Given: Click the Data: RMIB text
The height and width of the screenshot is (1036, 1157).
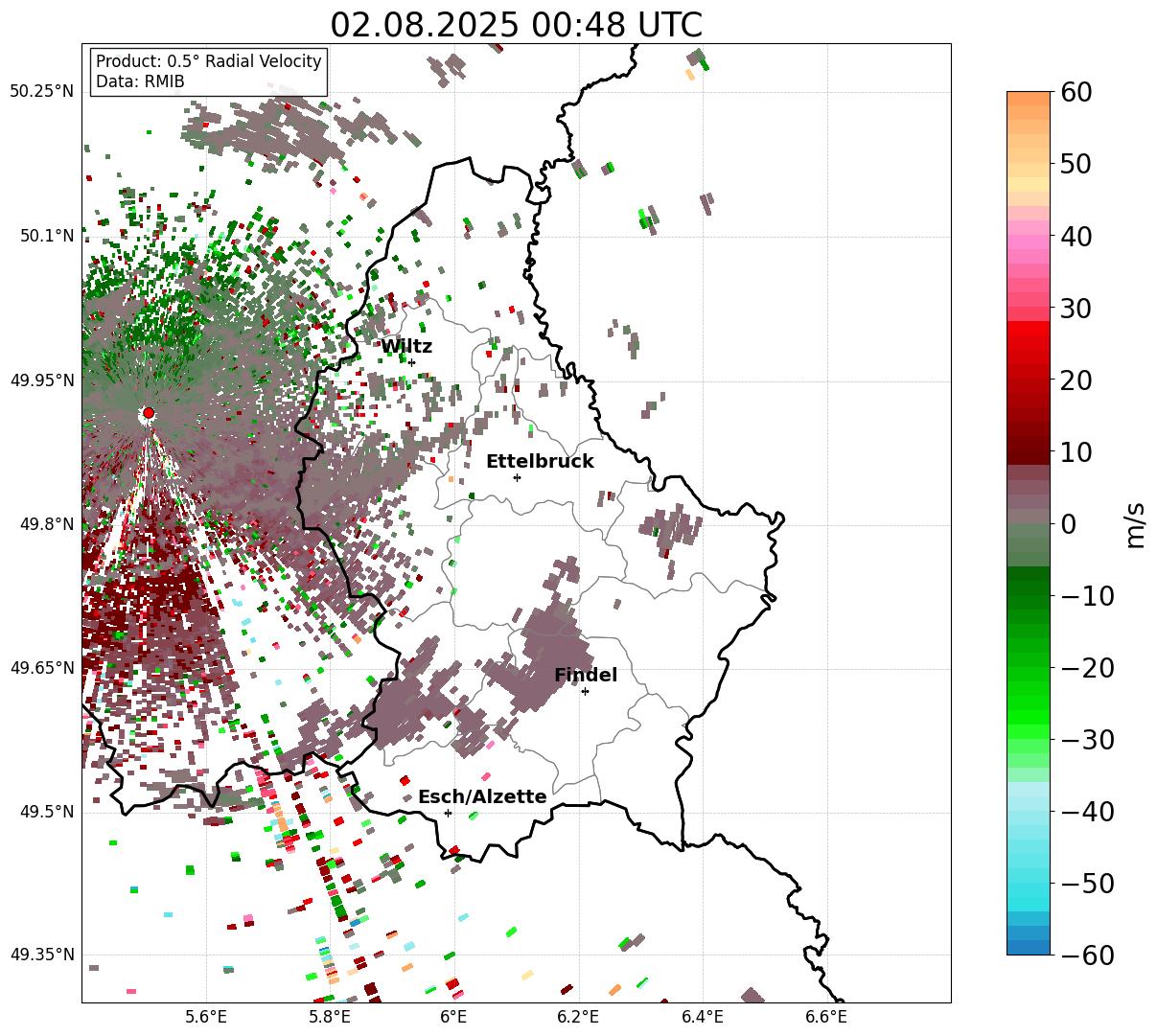Looking at the screenshot, I should 140,81.
